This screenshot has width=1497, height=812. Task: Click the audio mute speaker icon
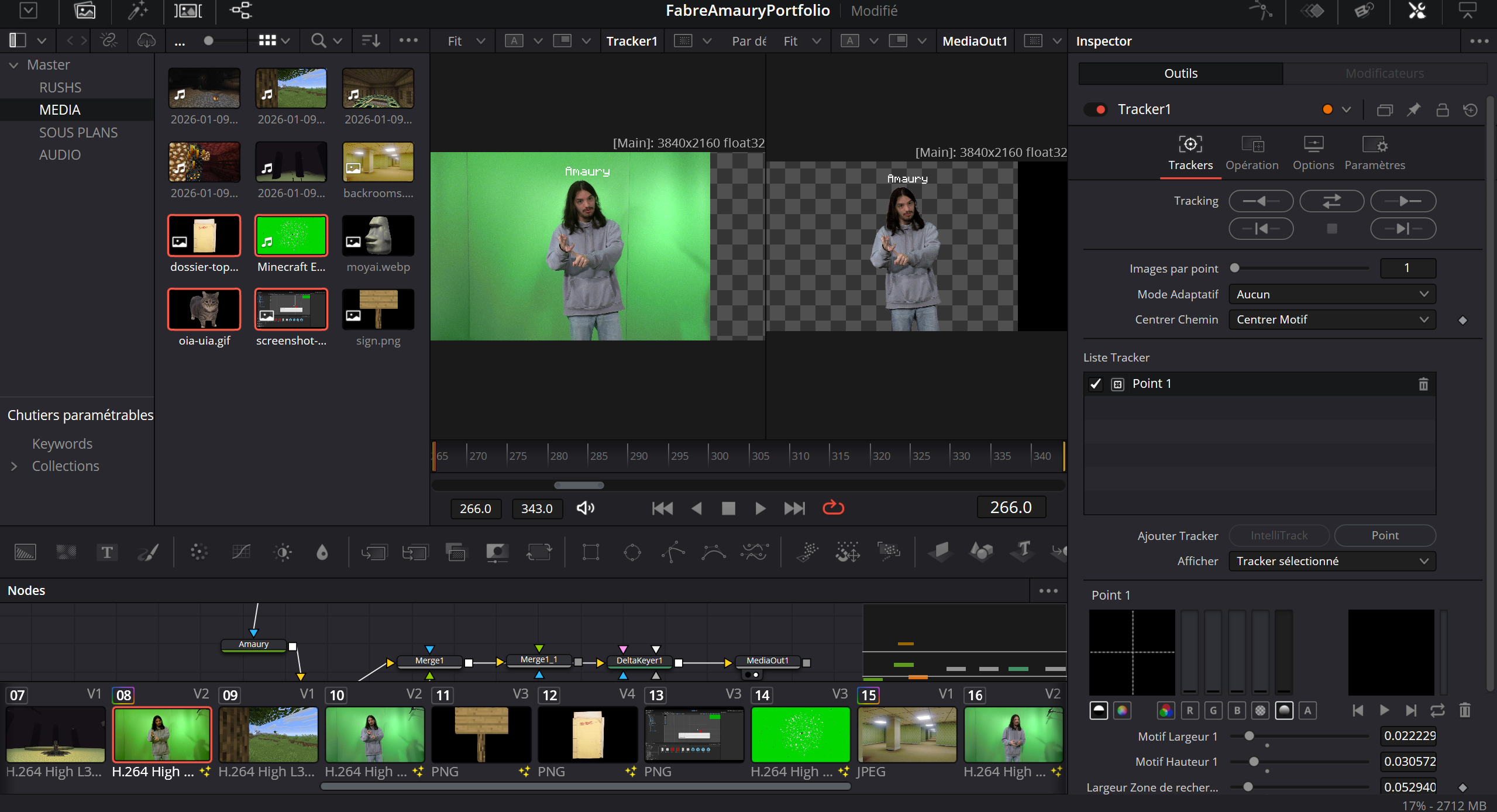[585, 508]
